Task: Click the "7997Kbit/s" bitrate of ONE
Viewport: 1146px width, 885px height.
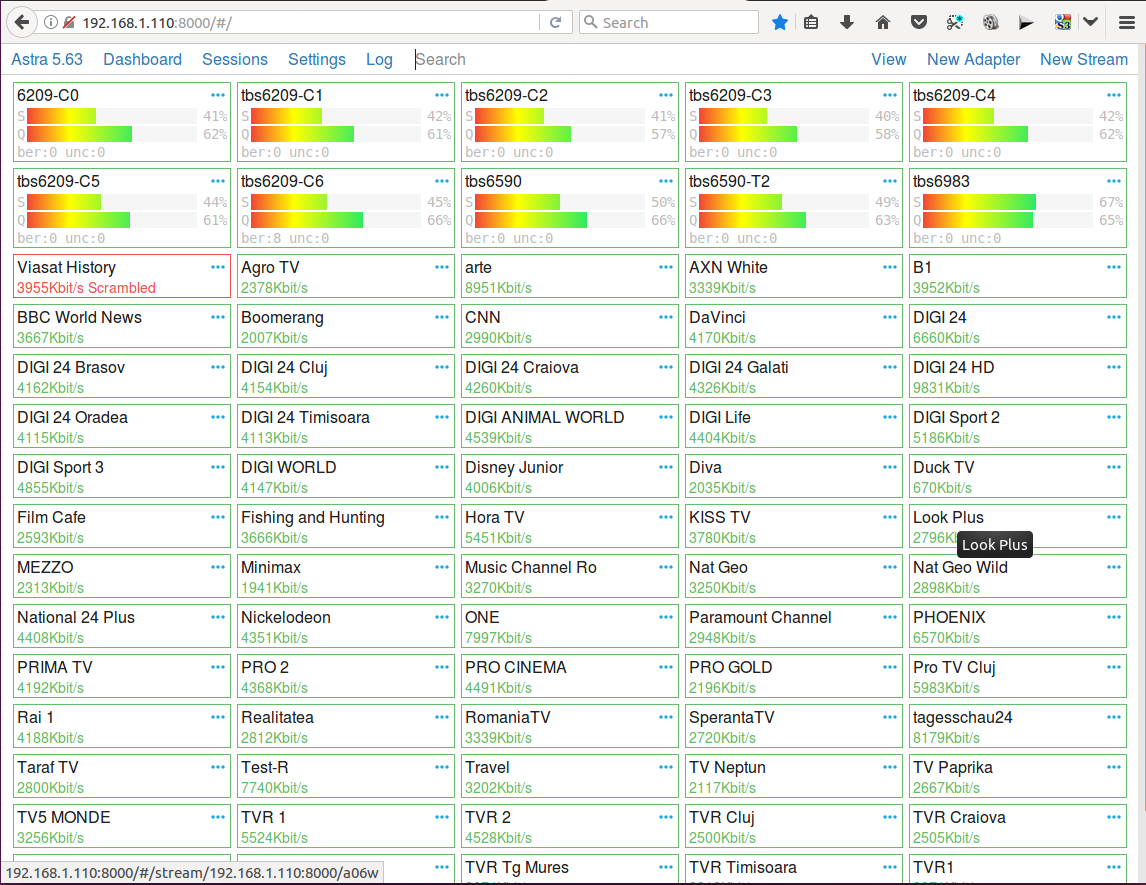Action: tap(498, 638)
